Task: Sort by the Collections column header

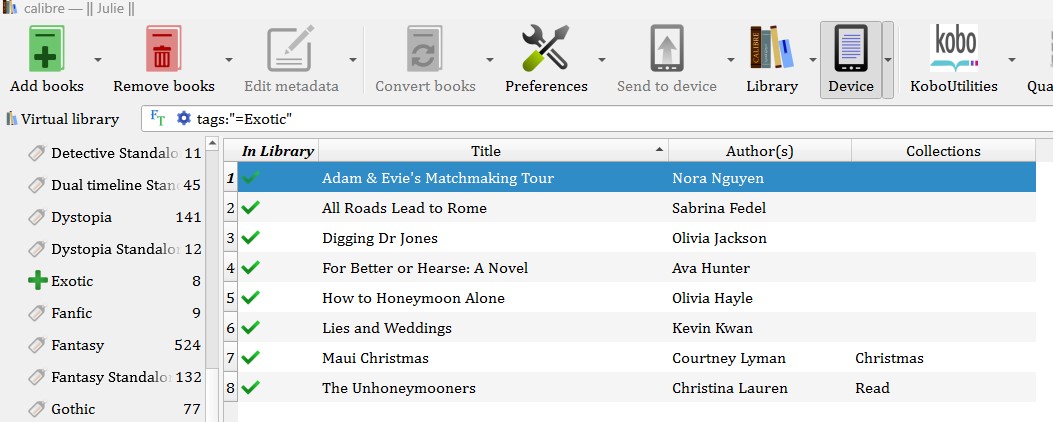Action: (943, 151)
